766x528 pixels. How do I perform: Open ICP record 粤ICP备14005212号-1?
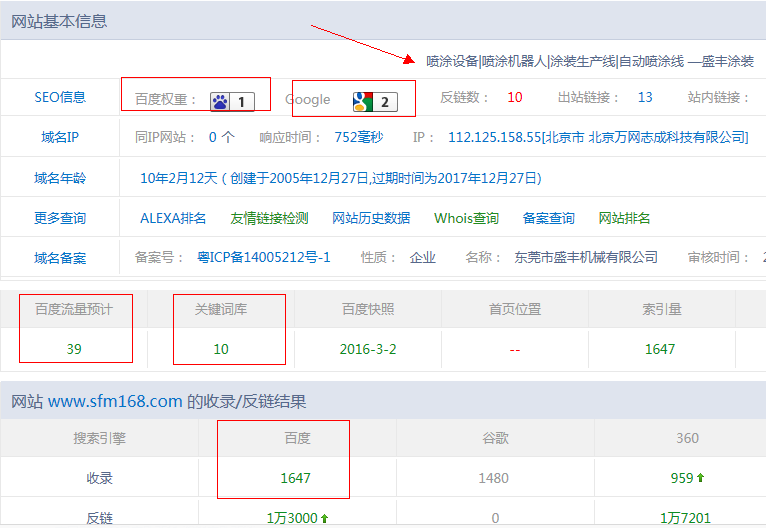tap(264, 257)
